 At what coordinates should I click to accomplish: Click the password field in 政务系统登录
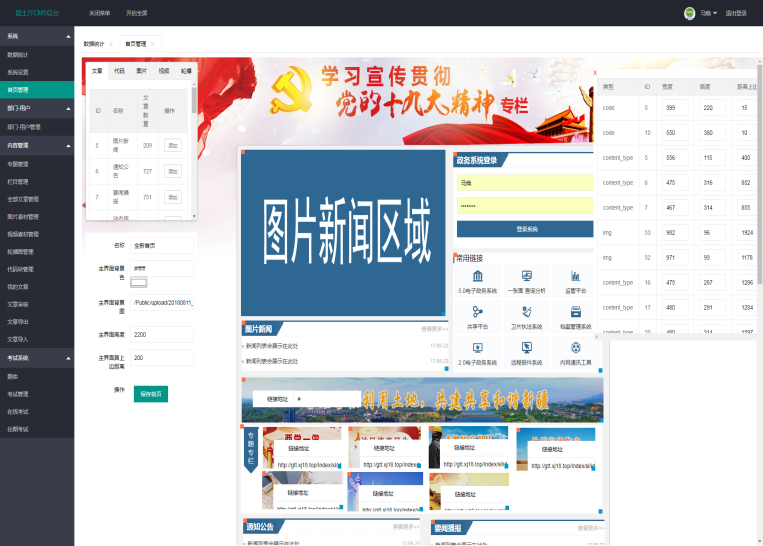[525, 206]
